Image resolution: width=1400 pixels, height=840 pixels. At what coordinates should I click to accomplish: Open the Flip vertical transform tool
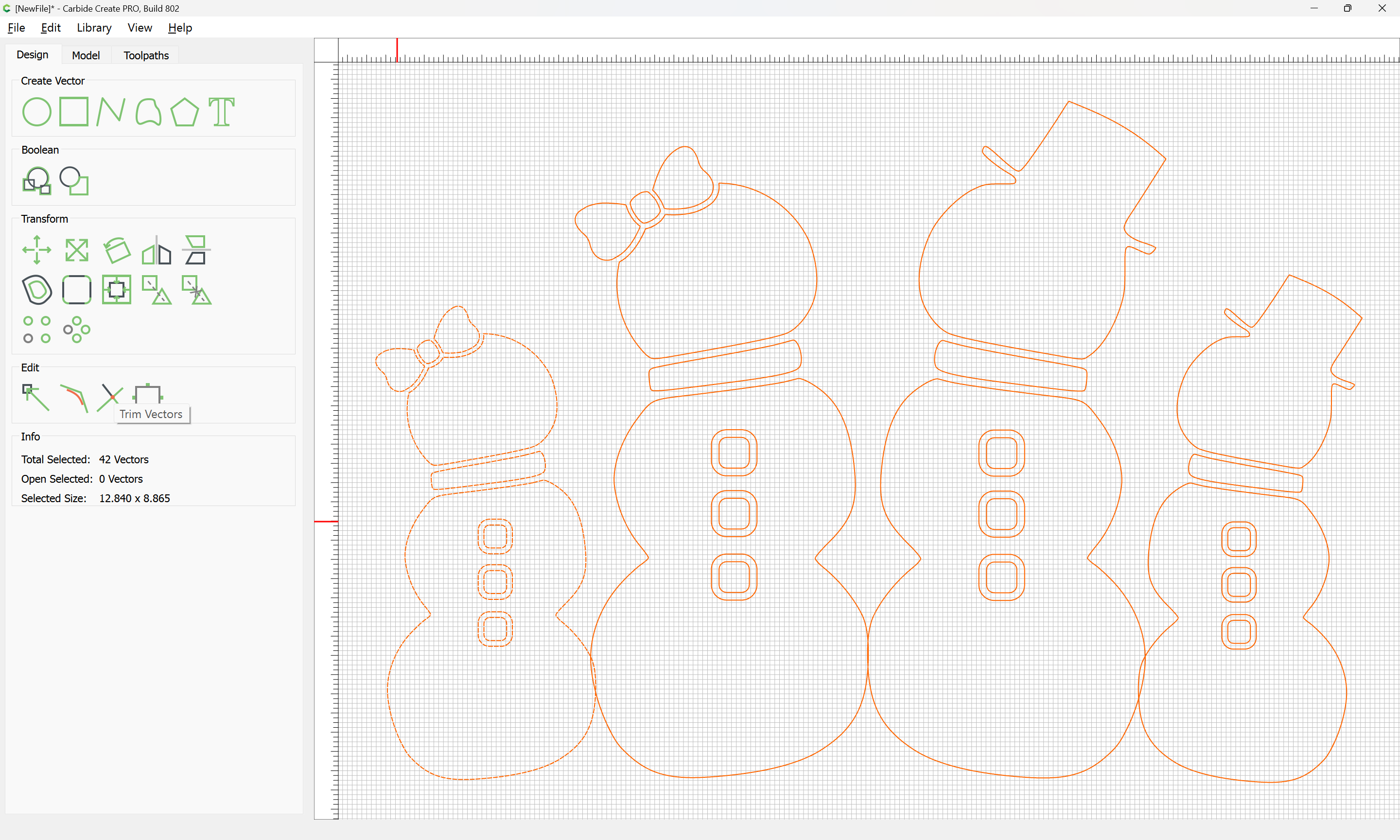(x=196, y=250)
